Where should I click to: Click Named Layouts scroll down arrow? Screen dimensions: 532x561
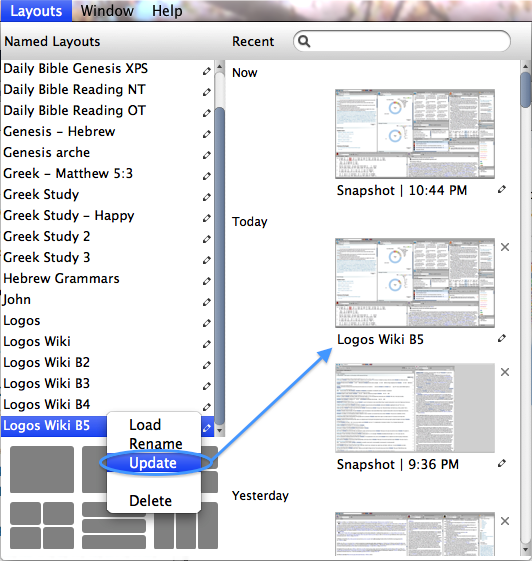[220, 431]
